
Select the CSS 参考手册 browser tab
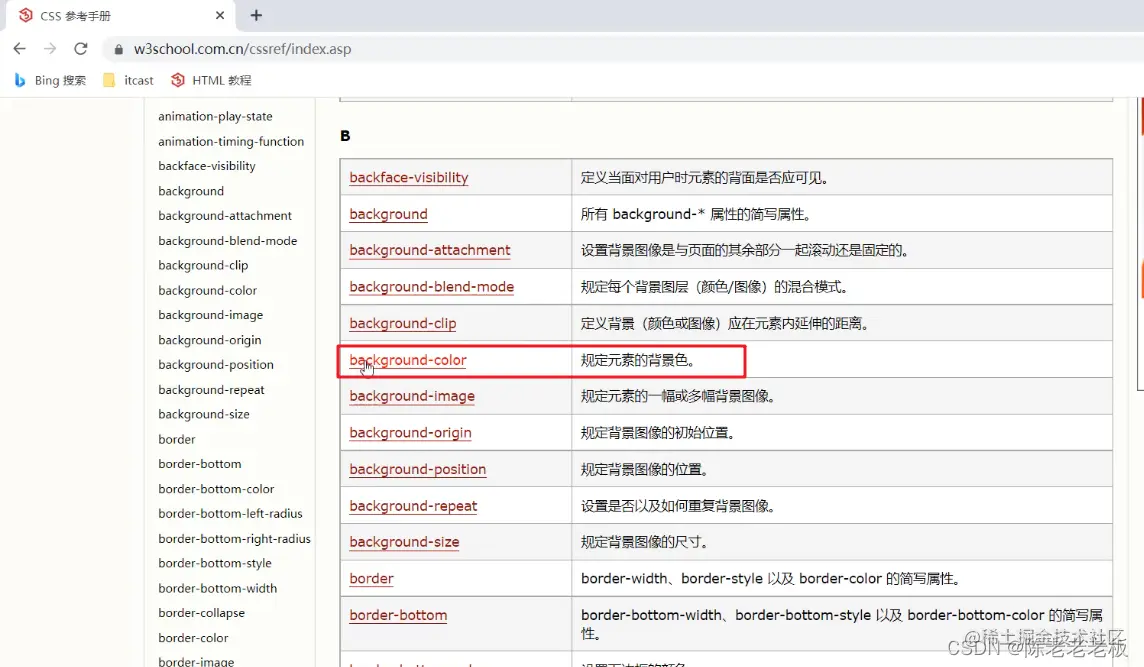click(120, 15)
